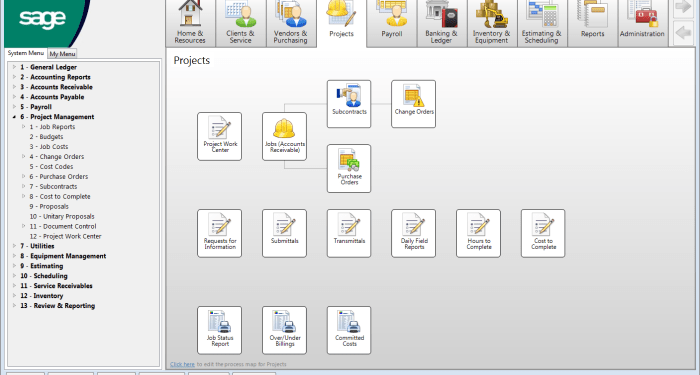Image resolution: width=700 pixels, height=375 pixels.
Task: Open the Job Status Report icon
Action: (220, 330)
